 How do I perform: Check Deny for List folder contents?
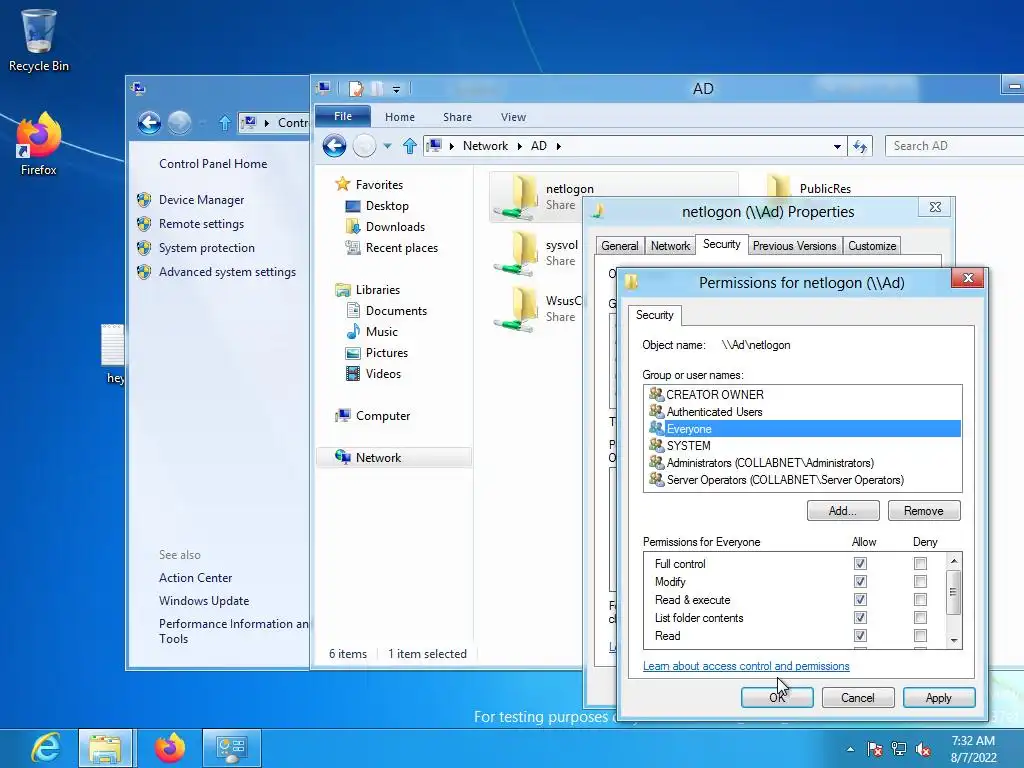pos(920,617)
